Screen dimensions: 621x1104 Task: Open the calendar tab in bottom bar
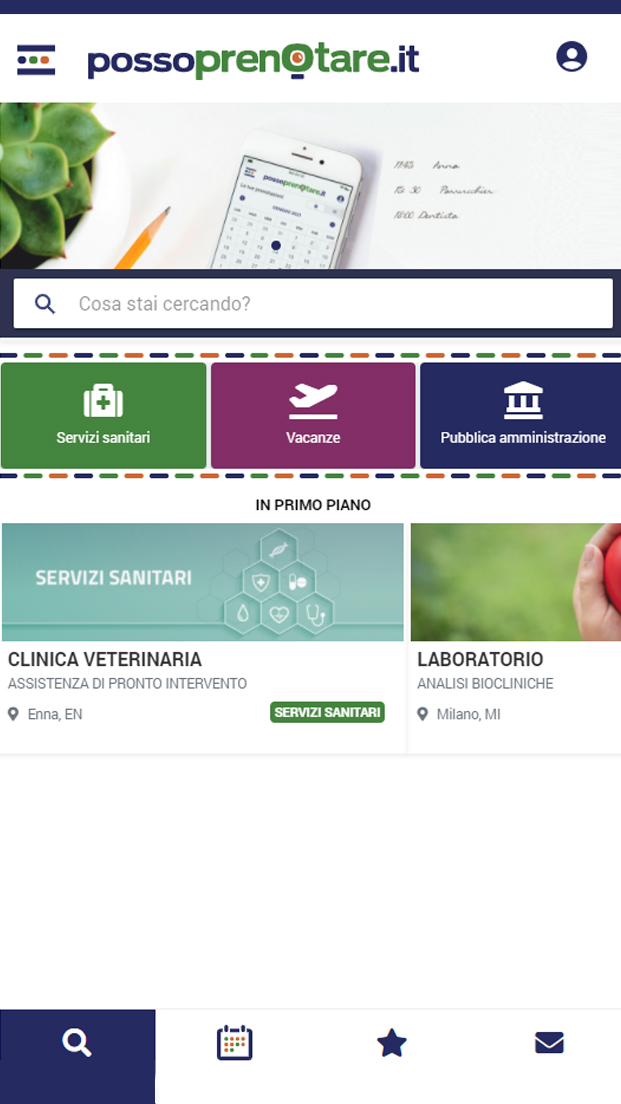[234, 1043]
